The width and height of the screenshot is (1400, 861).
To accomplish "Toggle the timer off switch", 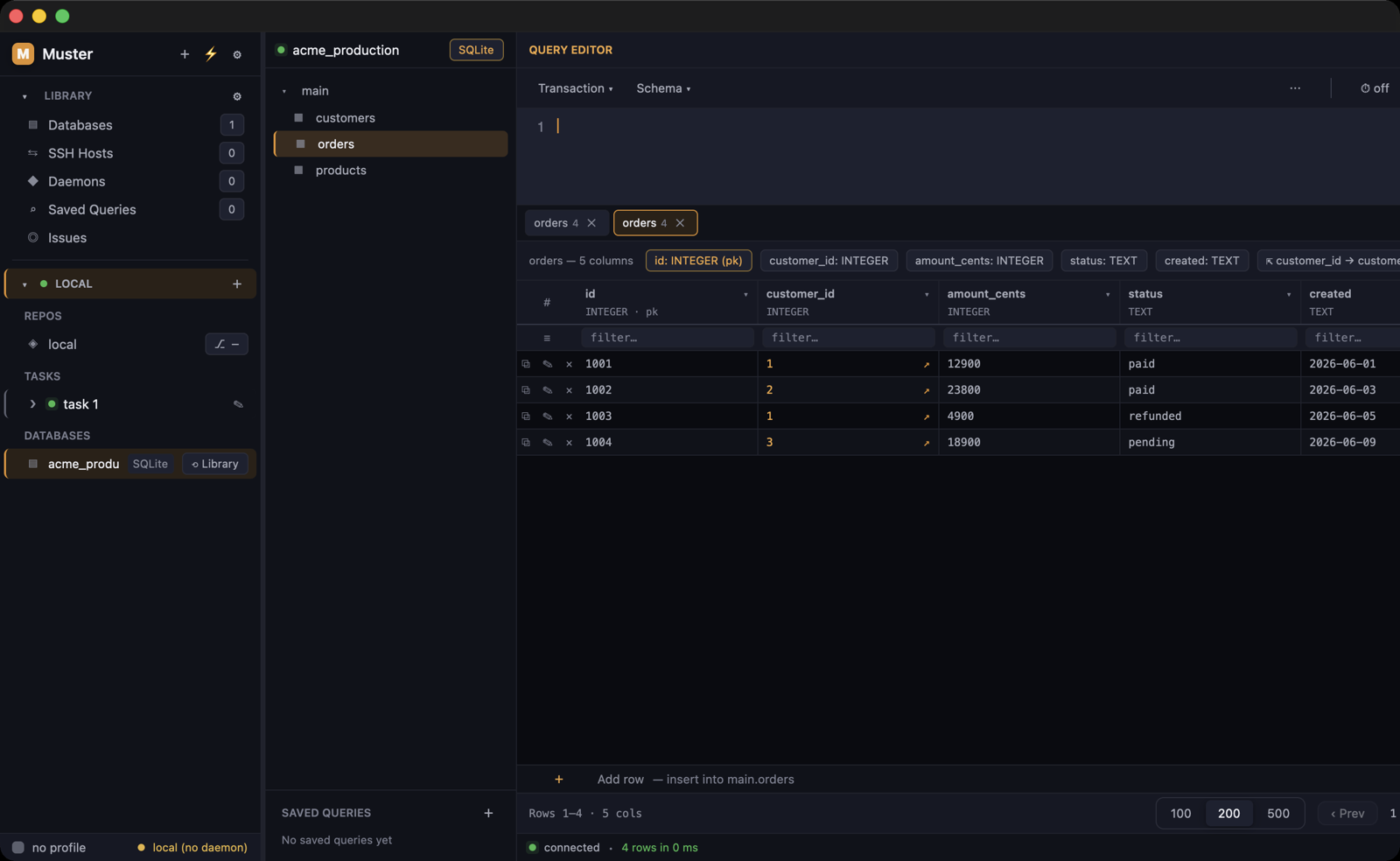I will (1375, 88).
